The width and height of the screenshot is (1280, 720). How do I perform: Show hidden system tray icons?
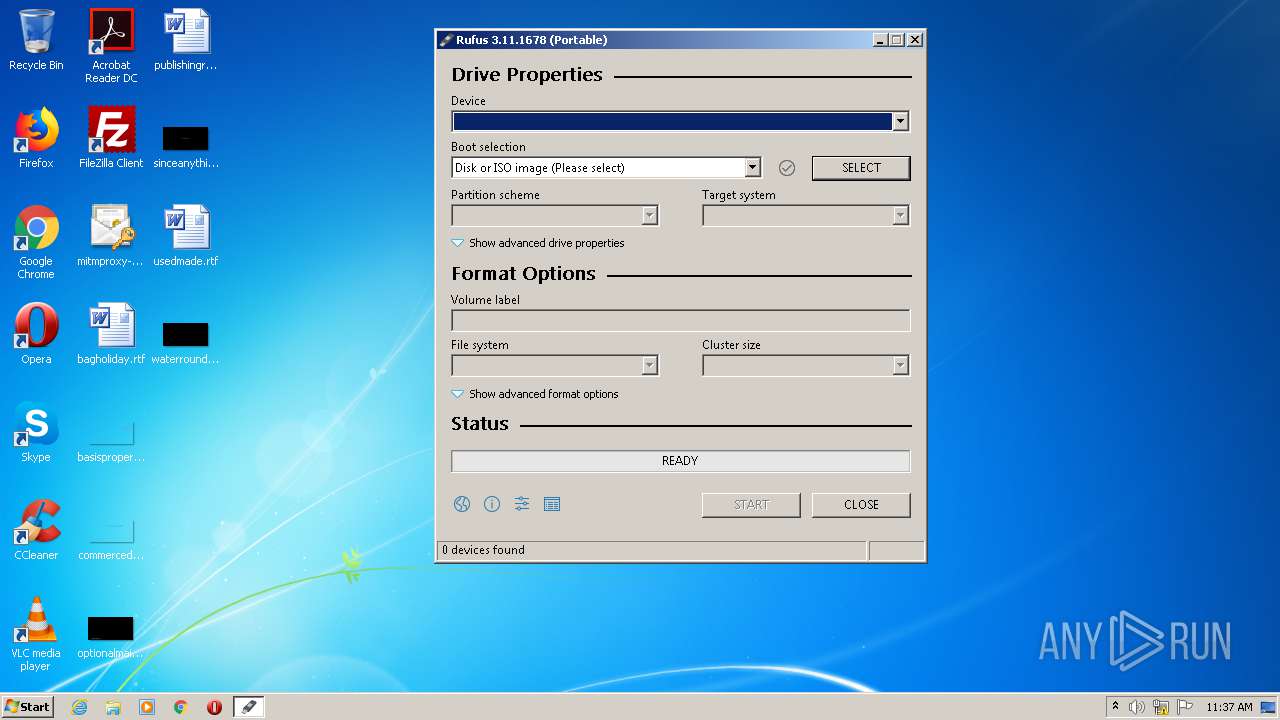(1116, 706)
